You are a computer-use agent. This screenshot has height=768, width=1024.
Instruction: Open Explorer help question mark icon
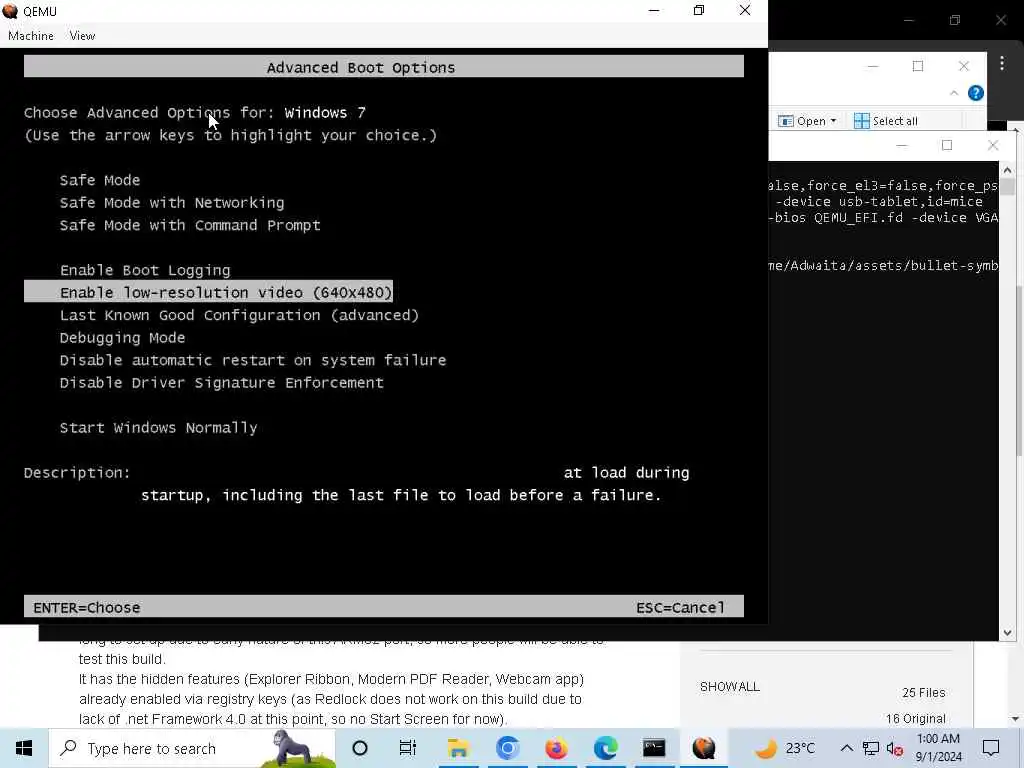point(976,93)
